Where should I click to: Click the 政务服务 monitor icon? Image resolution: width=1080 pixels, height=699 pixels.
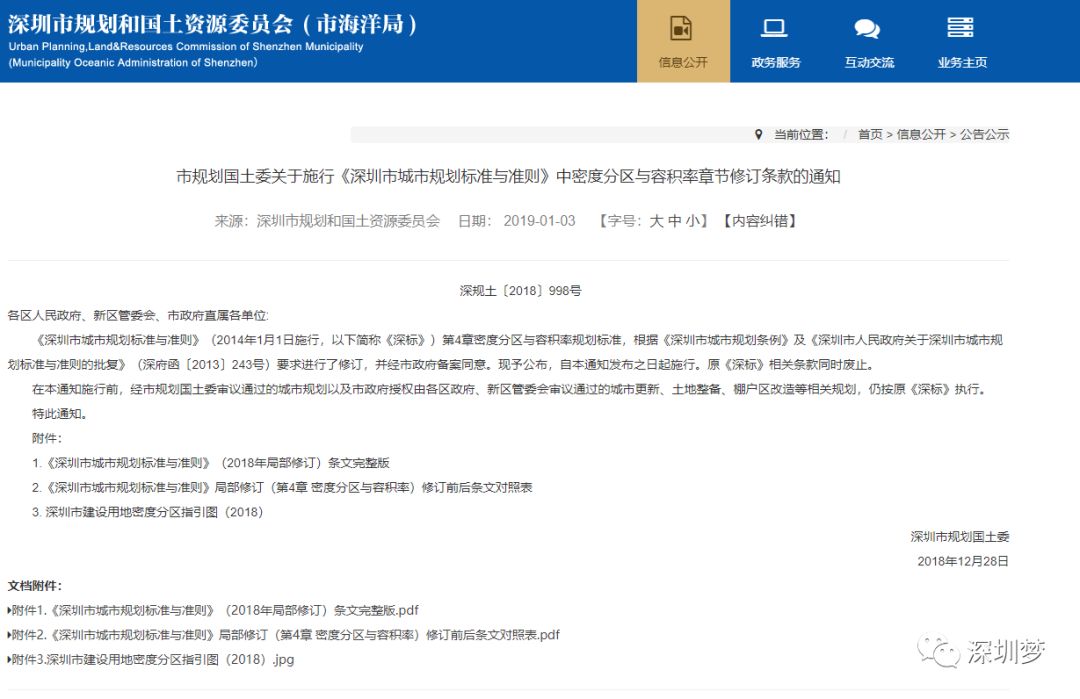click(774, 29)
